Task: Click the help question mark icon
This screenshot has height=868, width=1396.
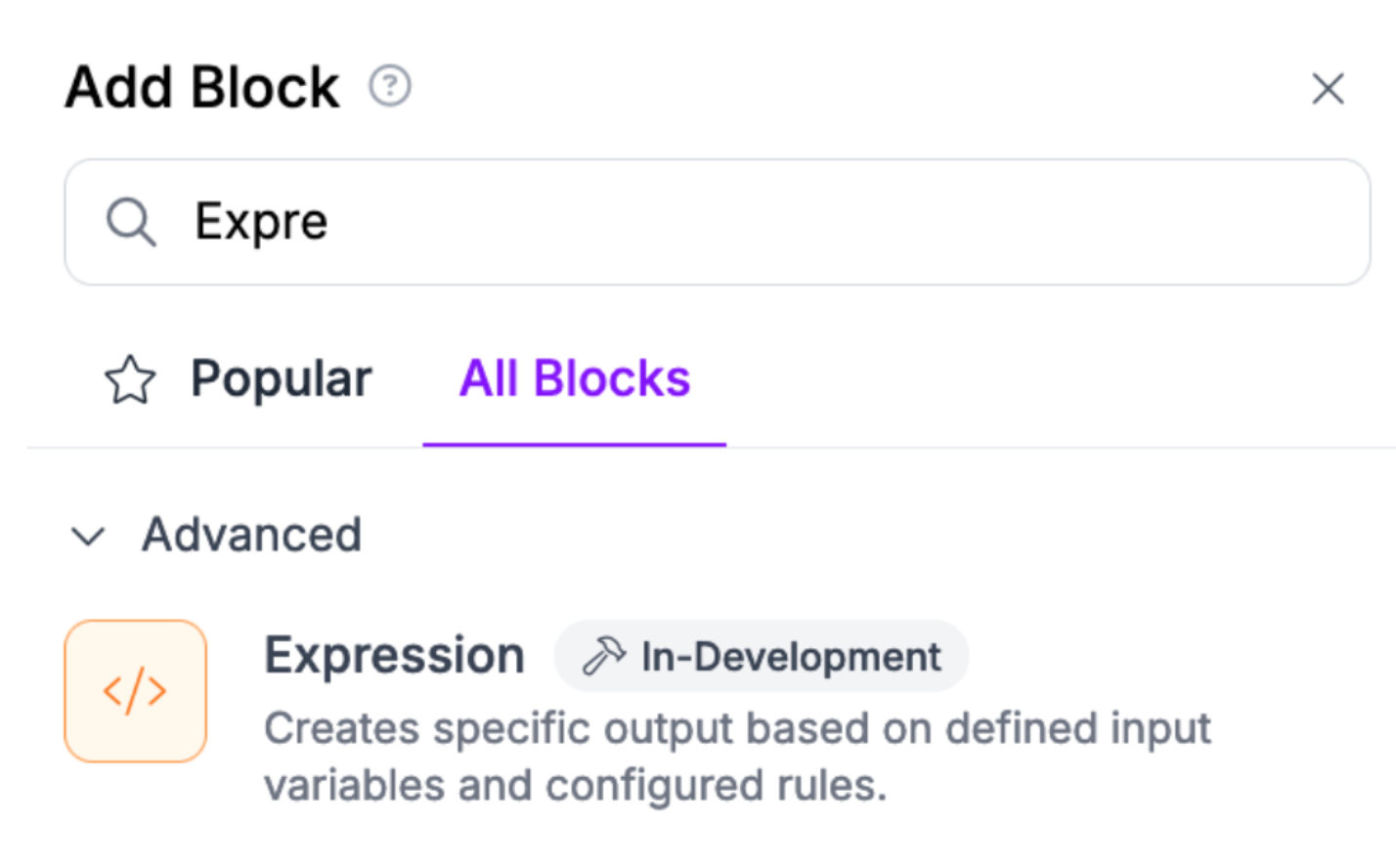Action: click(389, 86)
